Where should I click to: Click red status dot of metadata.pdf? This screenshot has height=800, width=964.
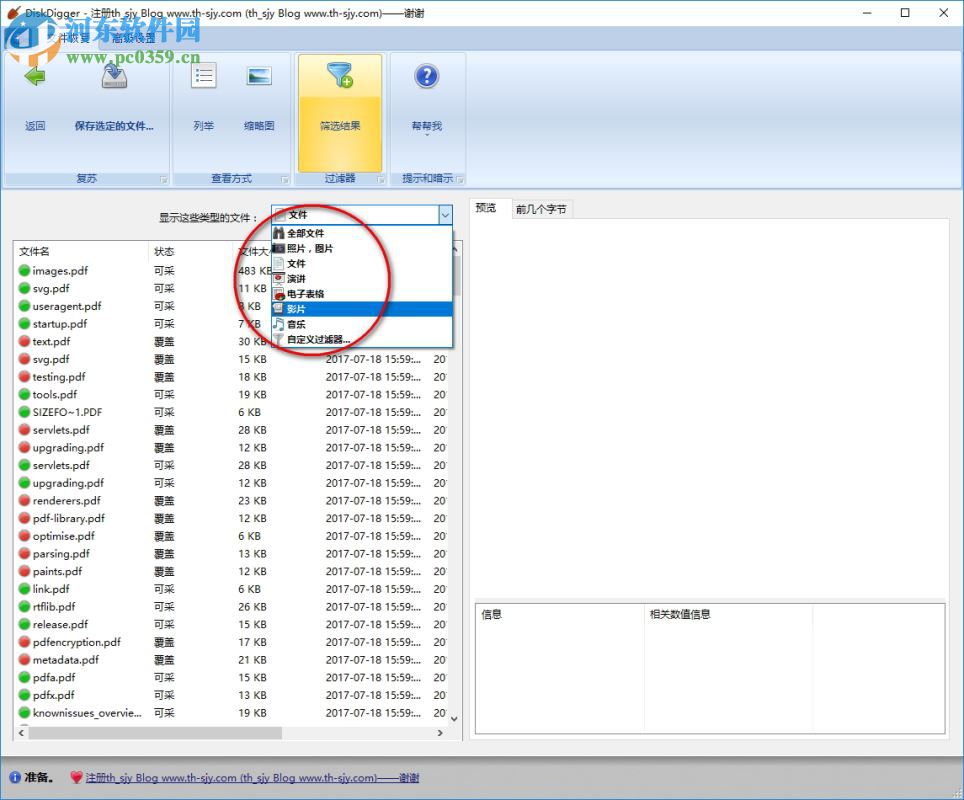click(x=24, y=660)
